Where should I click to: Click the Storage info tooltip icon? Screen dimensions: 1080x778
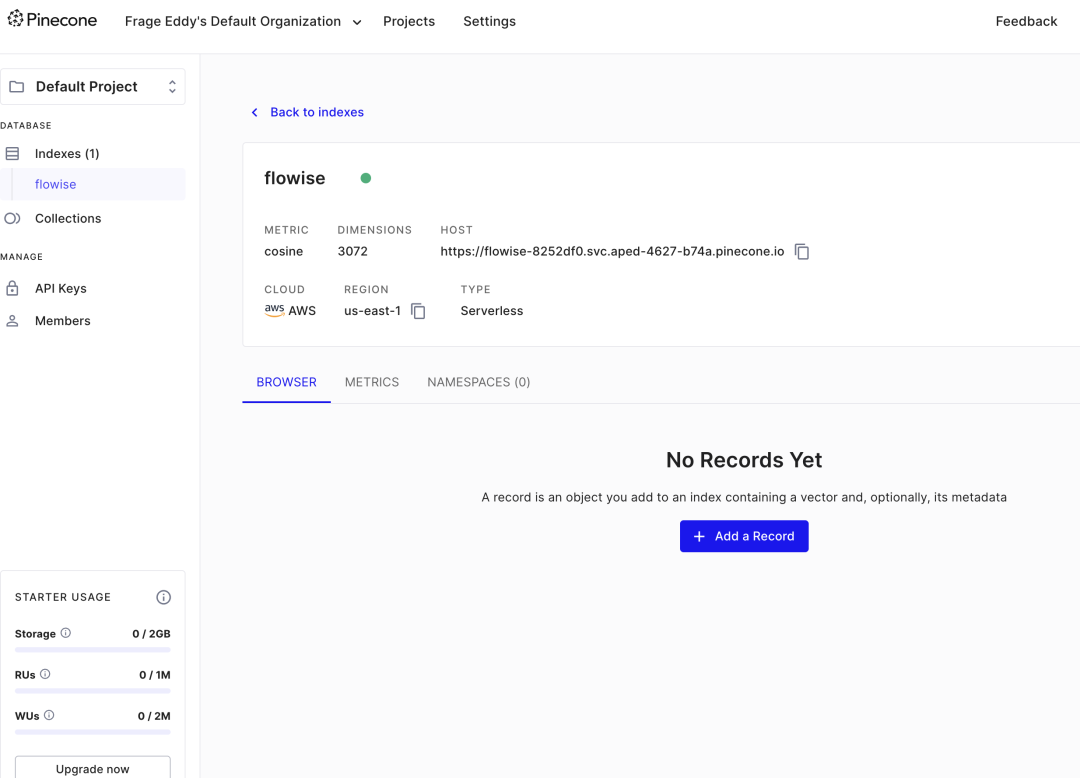pyautogui.click(x=66, y=632)
